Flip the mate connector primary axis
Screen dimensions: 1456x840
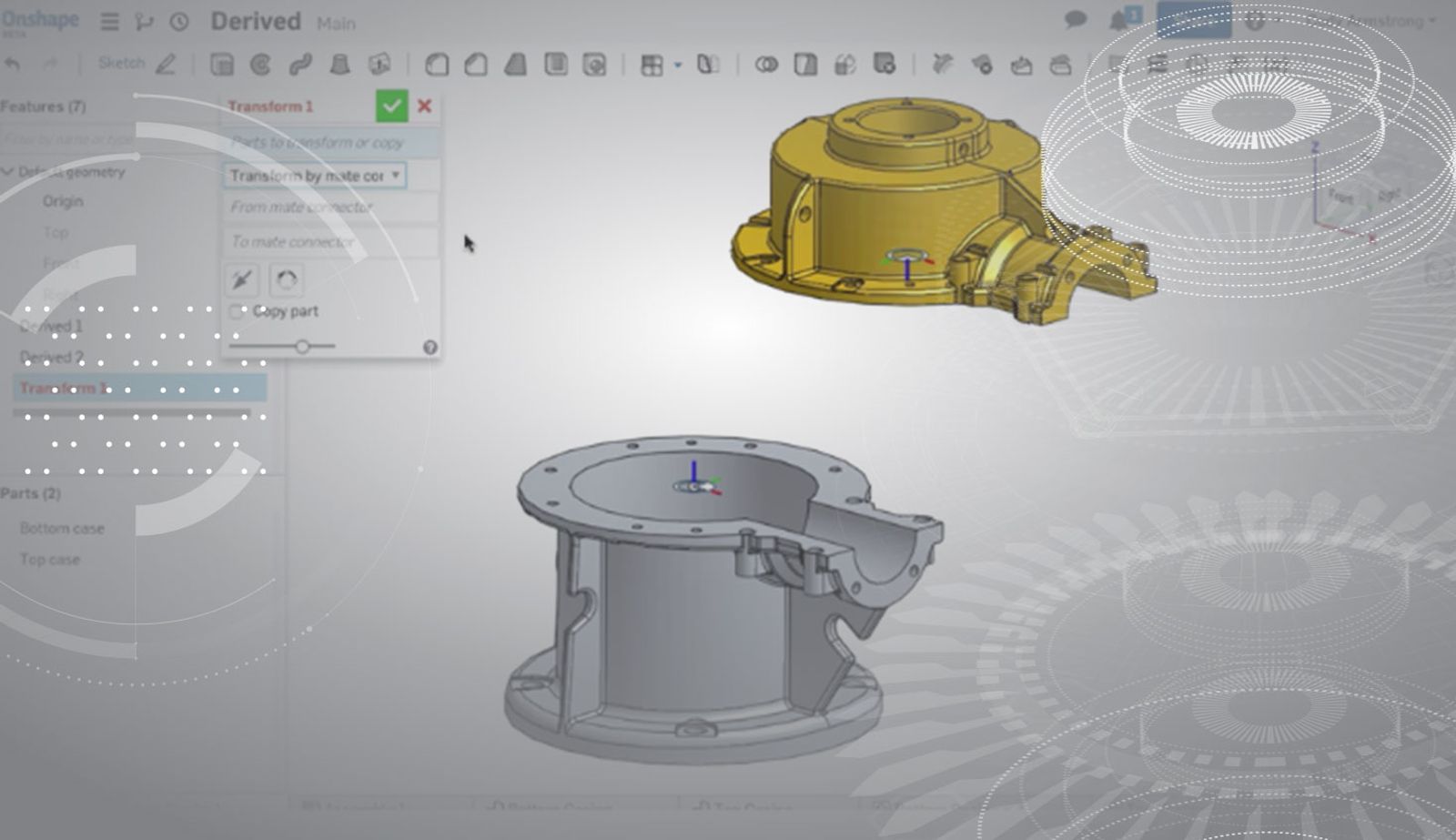[242, 279]
